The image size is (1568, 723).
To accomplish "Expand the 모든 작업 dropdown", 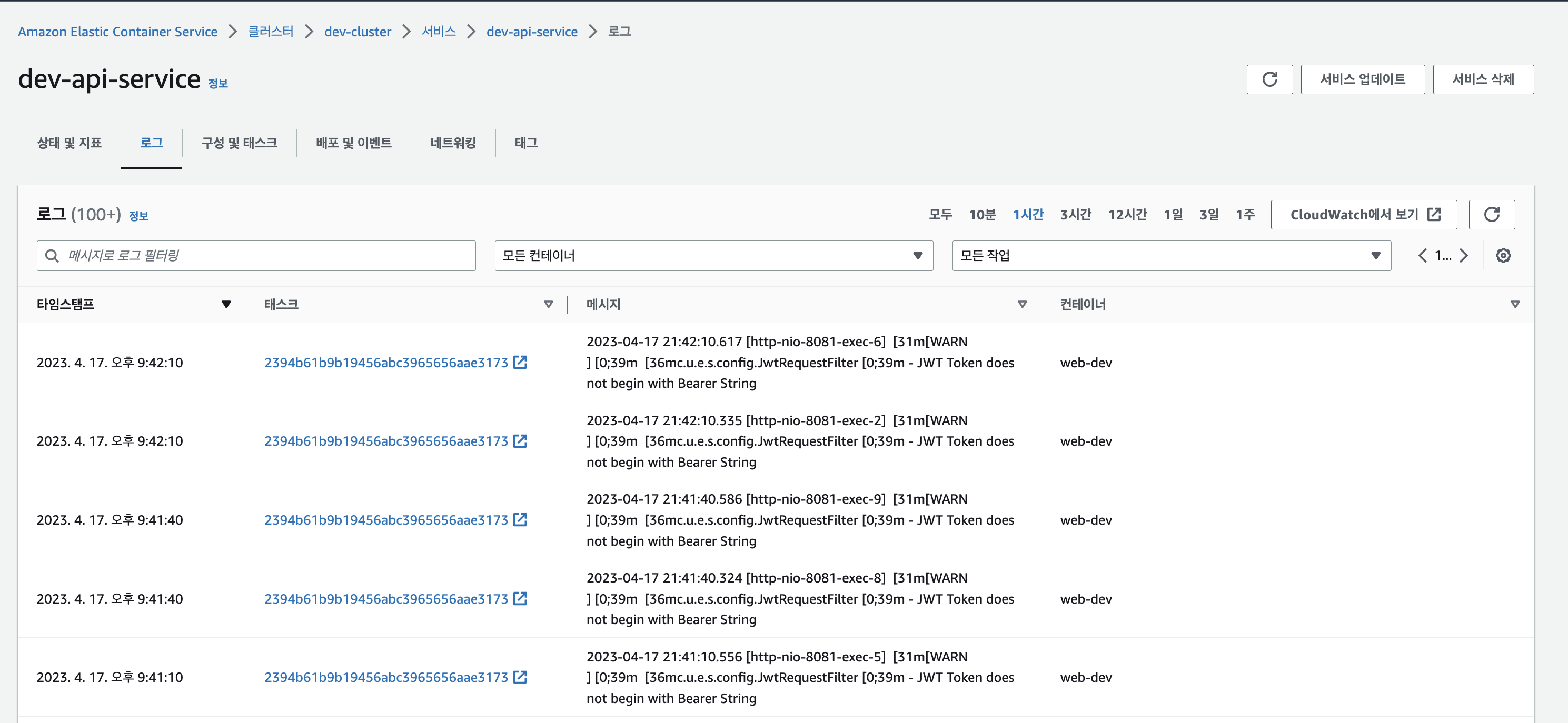I will [x=1170, y=255].
